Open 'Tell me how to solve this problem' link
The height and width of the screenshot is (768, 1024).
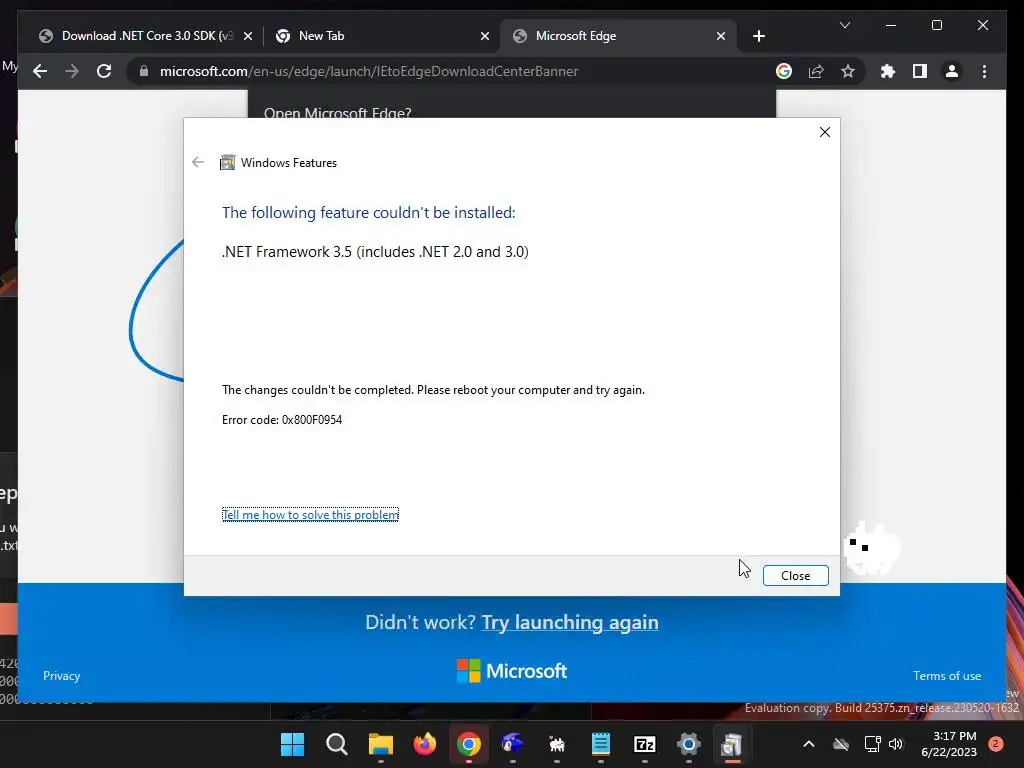point(310,515)
